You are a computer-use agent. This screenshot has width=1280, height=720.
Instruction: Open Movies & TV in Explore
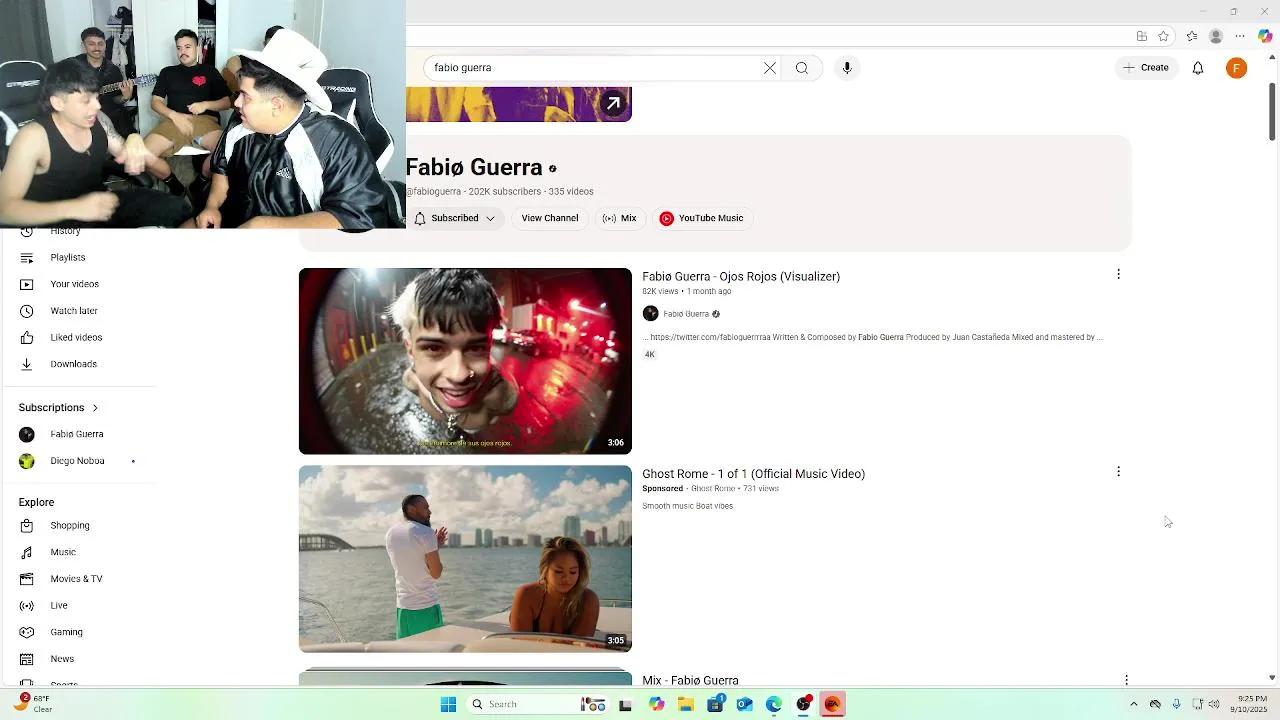point(78,579)
